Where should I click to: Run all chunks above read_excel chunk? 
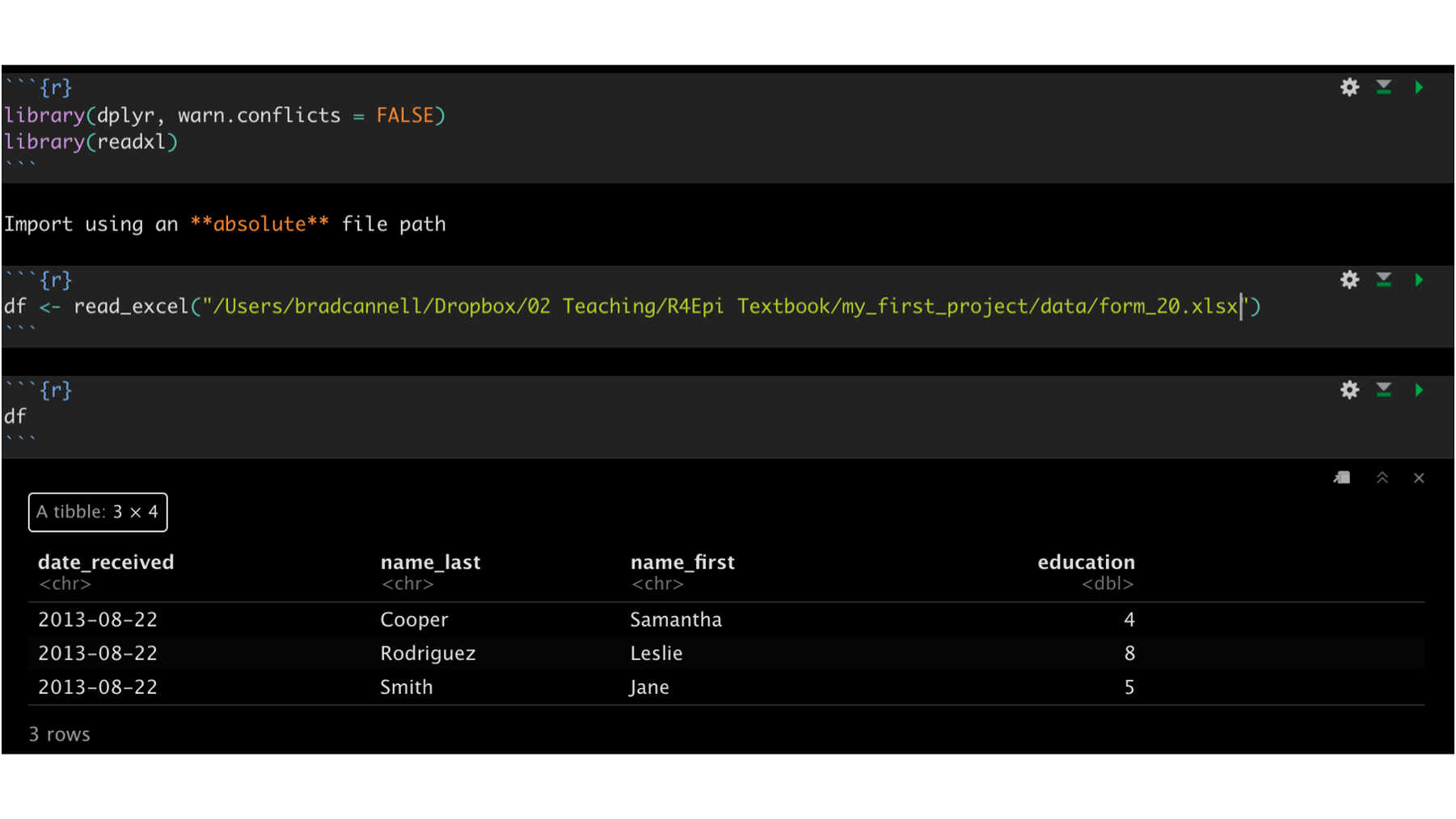(x=1383, y=280)
